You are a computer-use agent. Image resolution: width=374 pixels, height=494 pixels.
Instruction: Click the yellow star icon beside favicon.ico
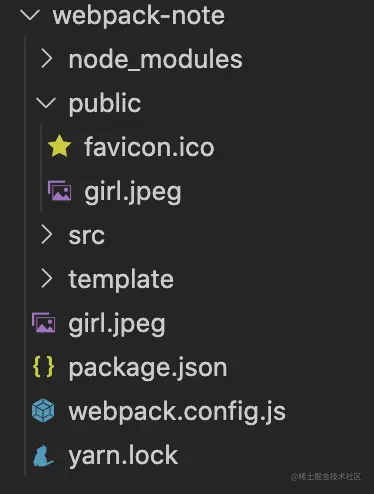(59, 146)
